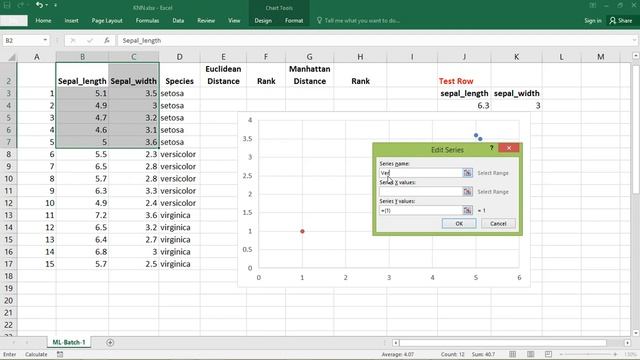640x360 pixels.
Task: Open the Ribbon Display Options icon
Action: coord(592,5)
